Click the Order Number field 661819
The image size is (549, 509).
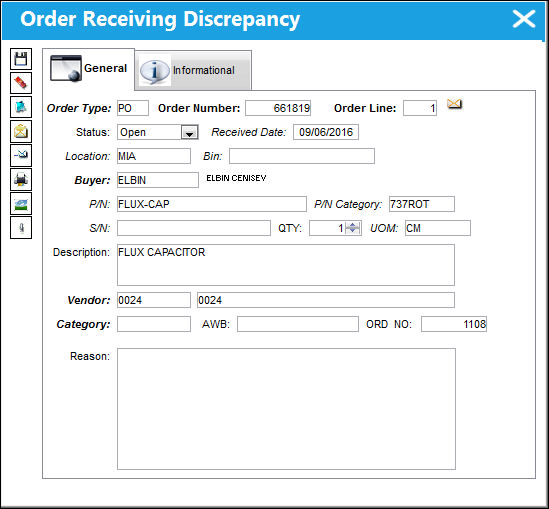coord(278,108)
